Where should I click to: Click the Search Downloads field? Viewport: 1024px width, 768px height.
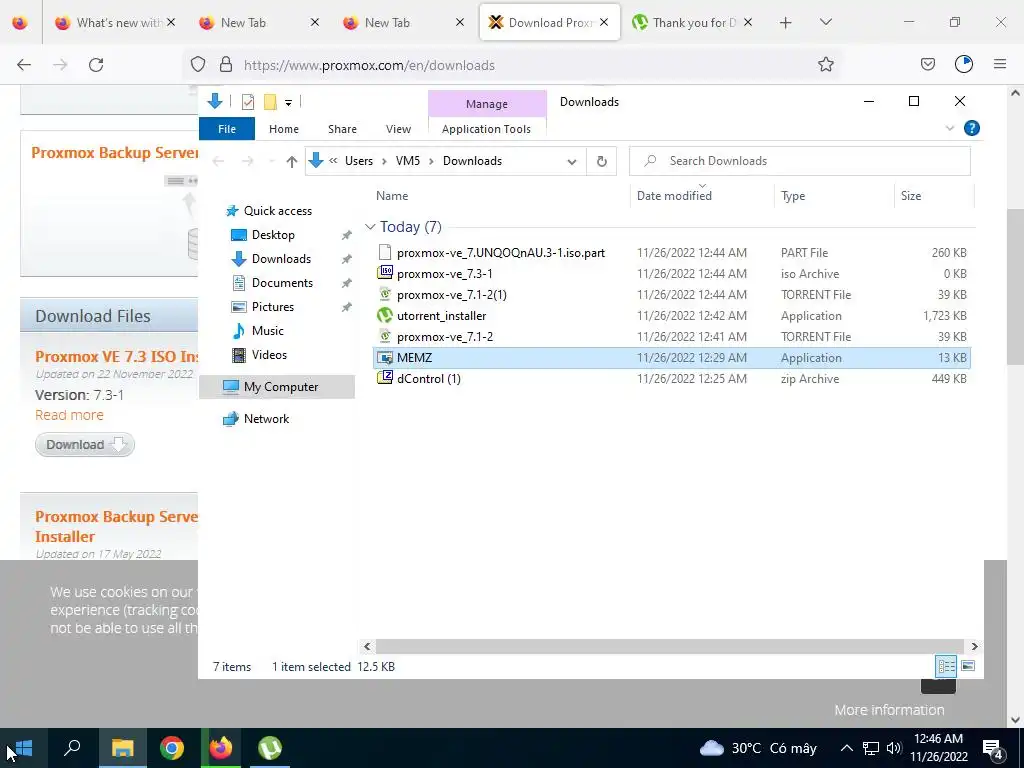(x=799, y=161)
